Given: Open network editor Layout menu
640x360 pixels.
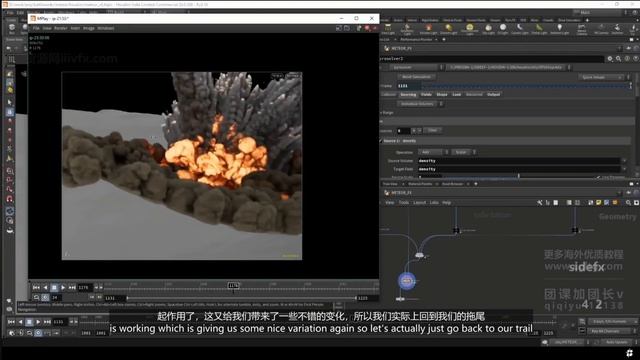Looking at the screenshot, I should coord(419,202).
